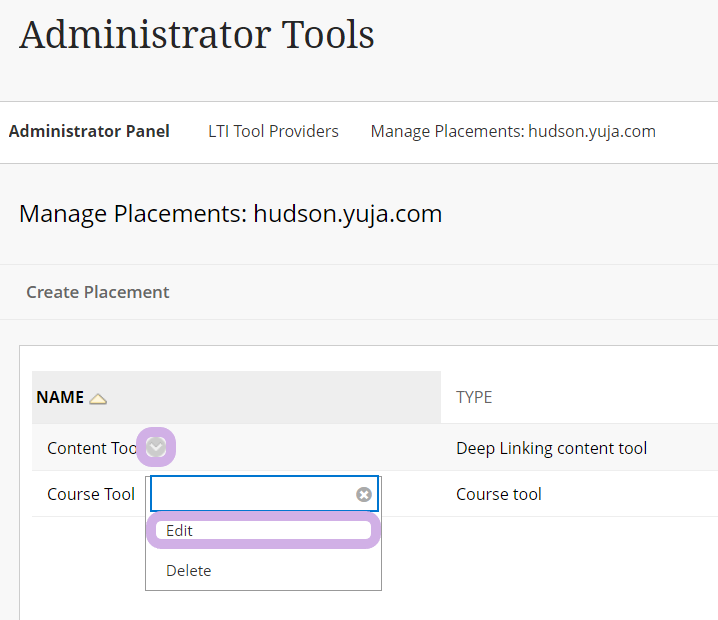718x620 pixels.
Task: Choose Delete from the context menu
Action: point(189,571)
